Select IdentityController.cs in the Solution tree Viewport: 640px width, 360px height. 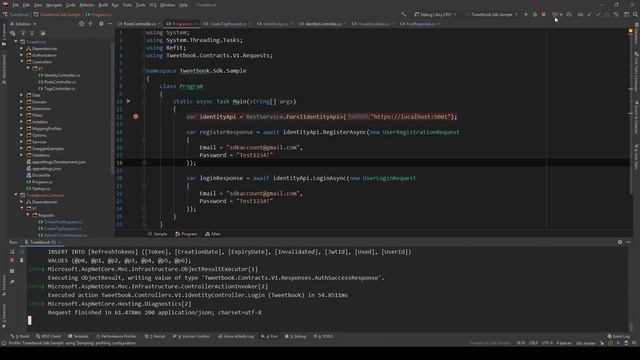(x=60, y=75)
